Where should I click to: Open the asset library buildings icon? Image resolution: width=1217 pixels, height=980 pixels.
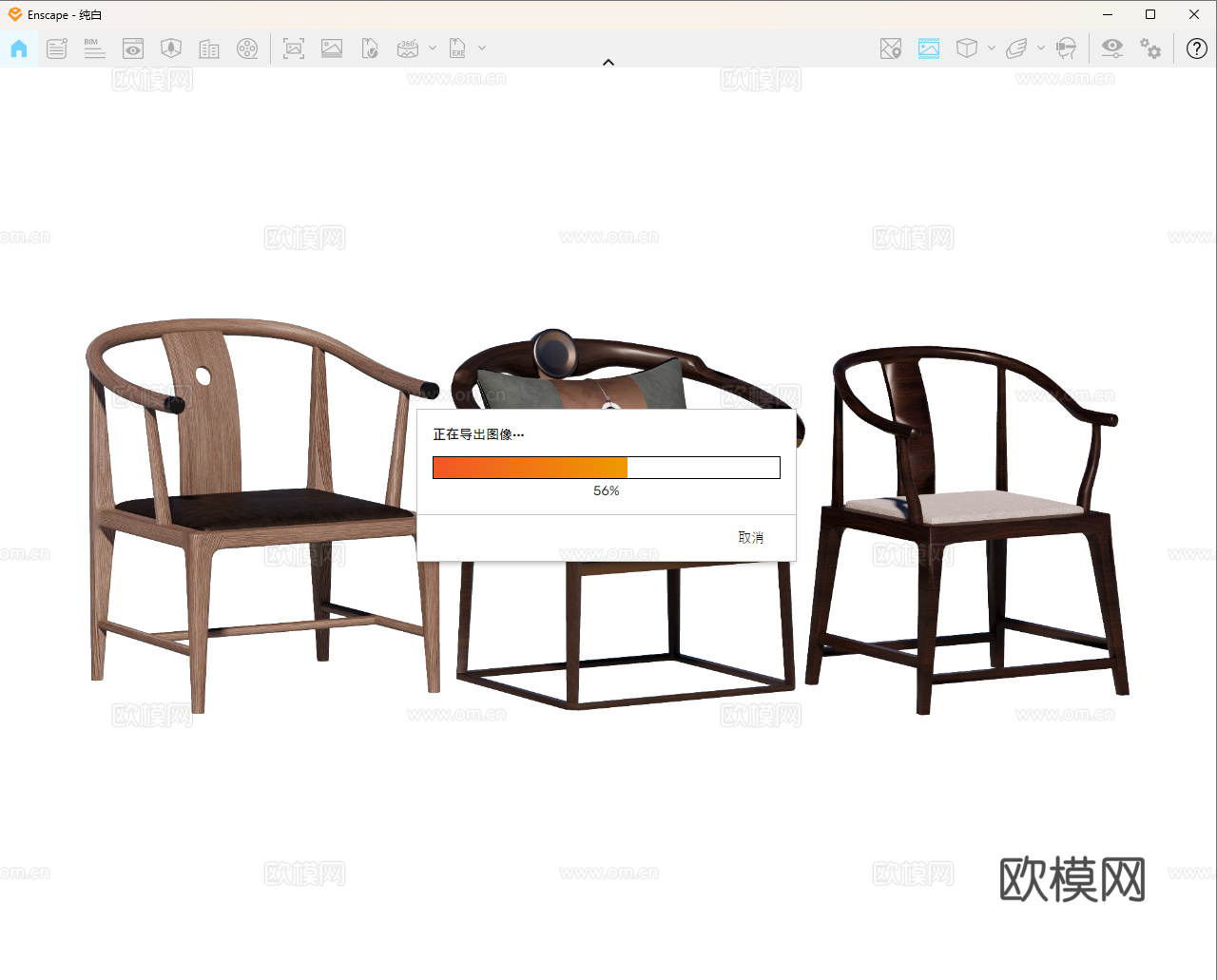coord(209,48)
